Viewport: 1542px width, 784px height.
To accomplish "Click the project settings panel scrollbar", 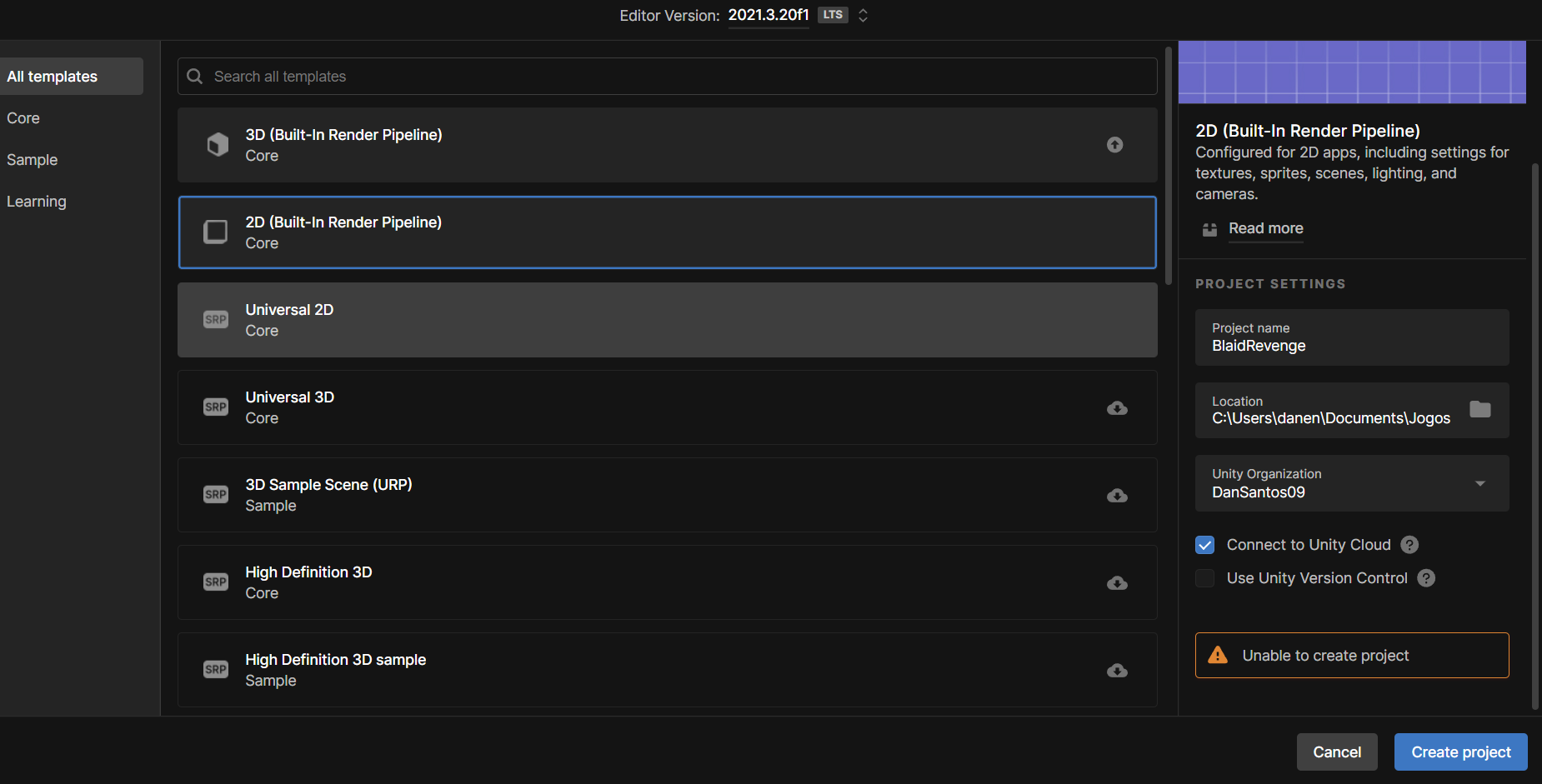I will click(1535, 437).
